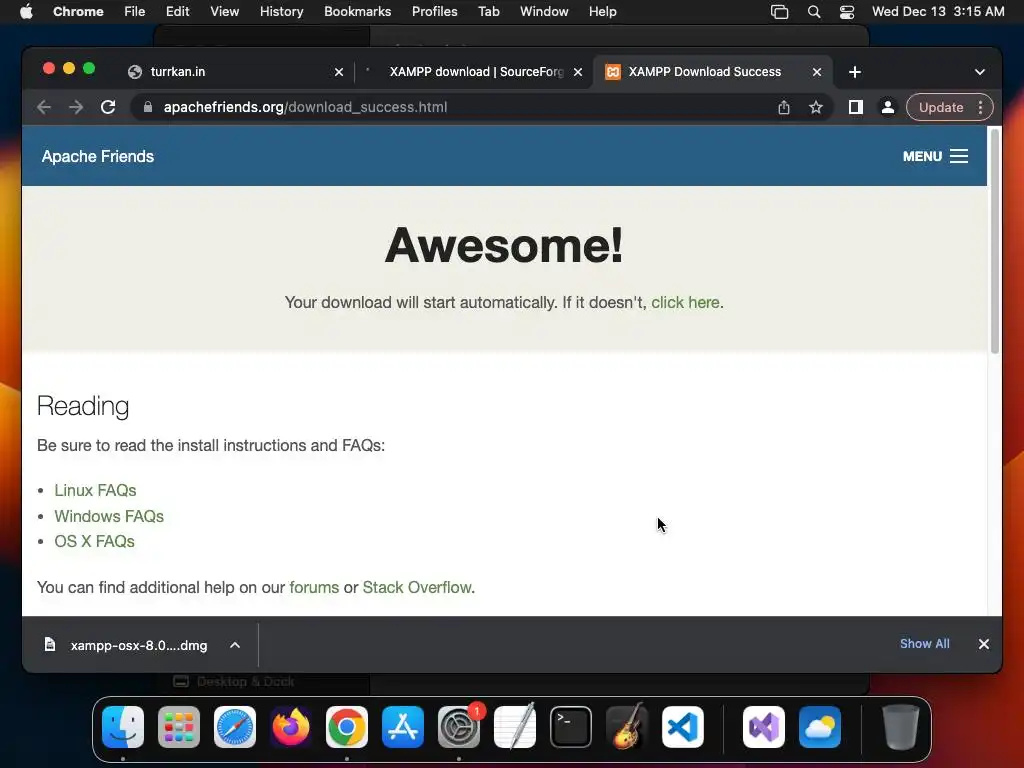This screenshot has width=1024, height=768.
Task: Open the Windows FAQs link
Action: [109, 516]
